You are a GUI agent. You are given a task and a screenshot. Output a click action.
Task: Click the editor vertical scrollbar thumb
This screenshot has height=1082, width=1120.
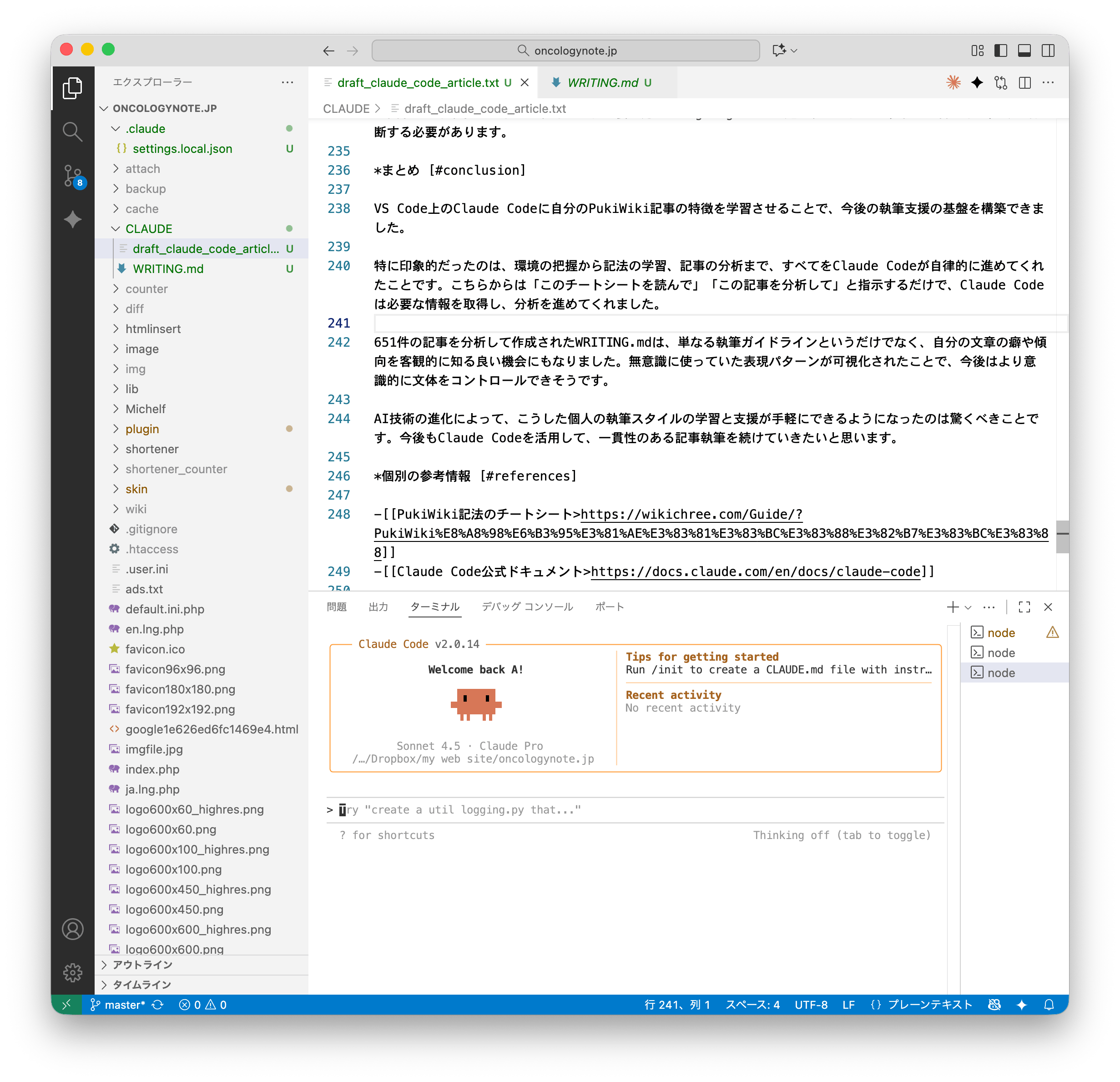coord(1062,537)
